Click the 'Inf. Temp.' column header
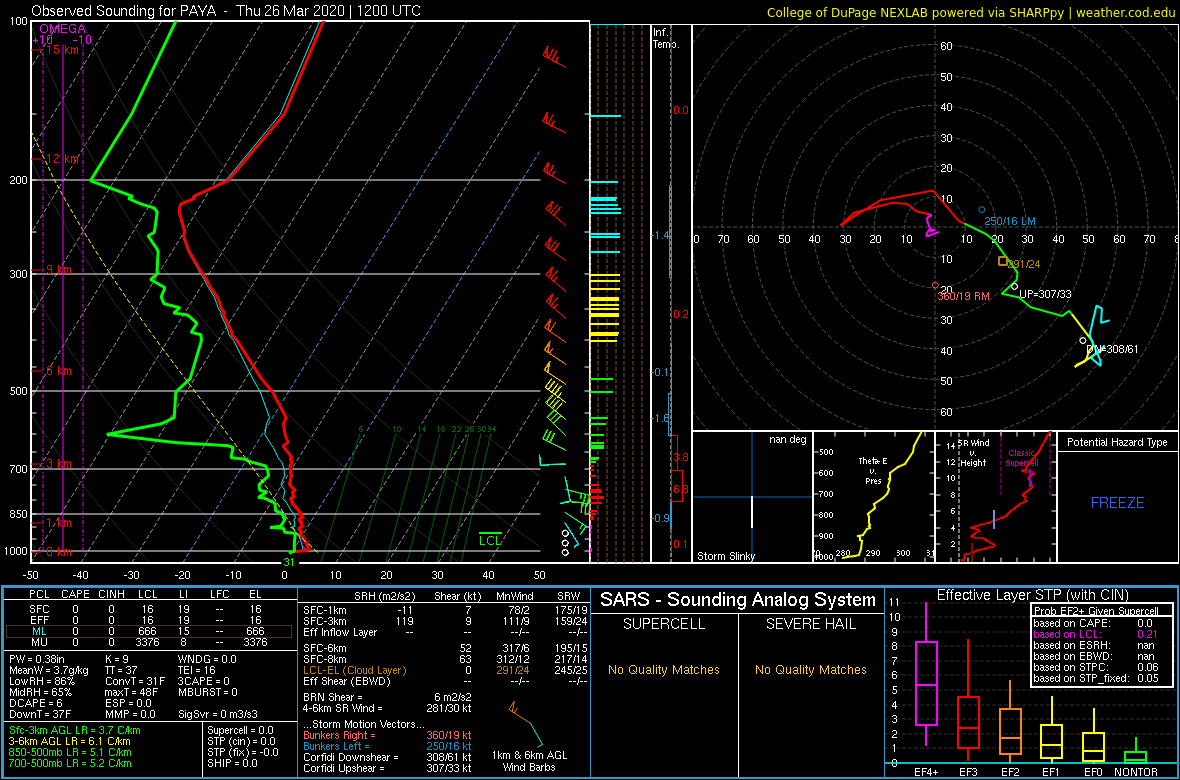The image size is (1180, 780). pos(666,38)
